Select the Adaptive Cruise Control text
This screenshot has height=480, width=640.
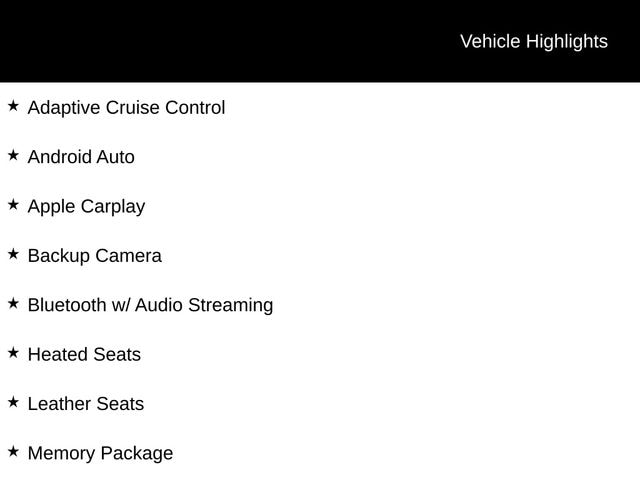126,107
